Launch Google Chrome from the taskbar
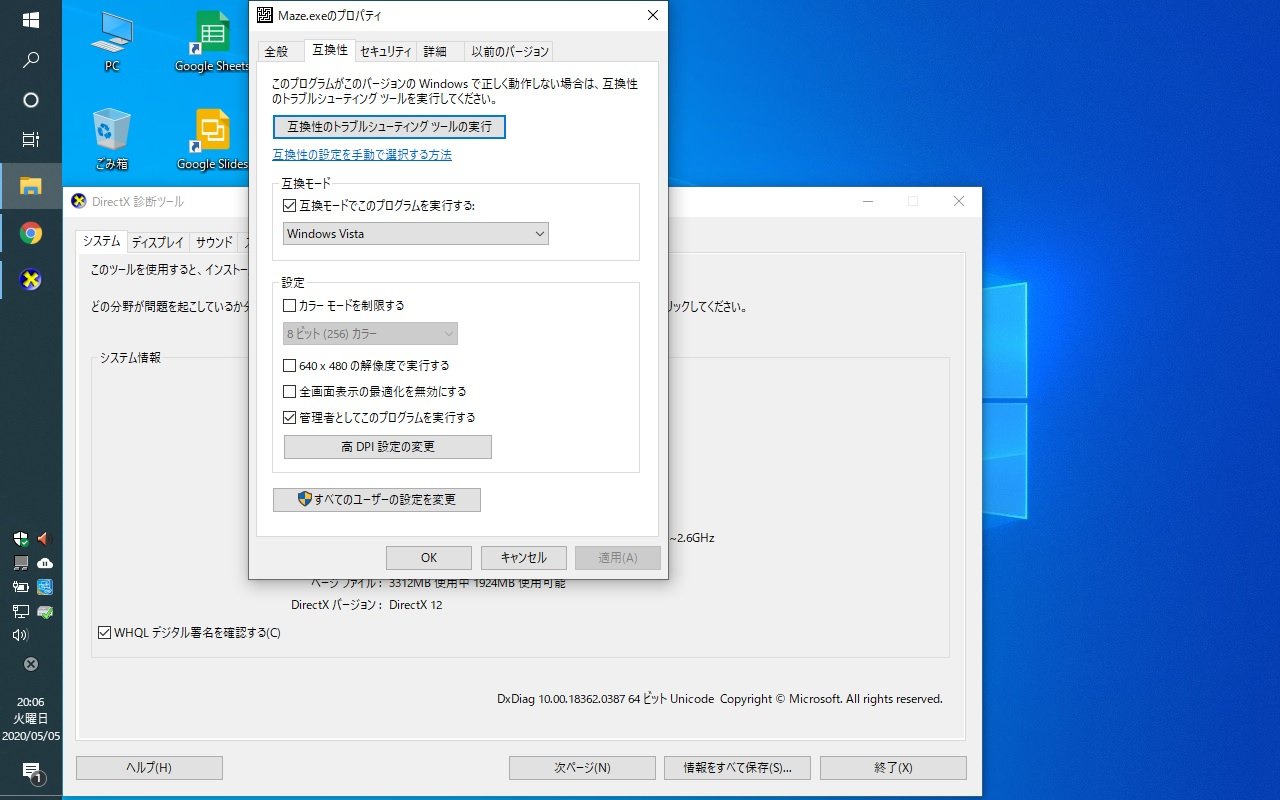 click(30, 233)
